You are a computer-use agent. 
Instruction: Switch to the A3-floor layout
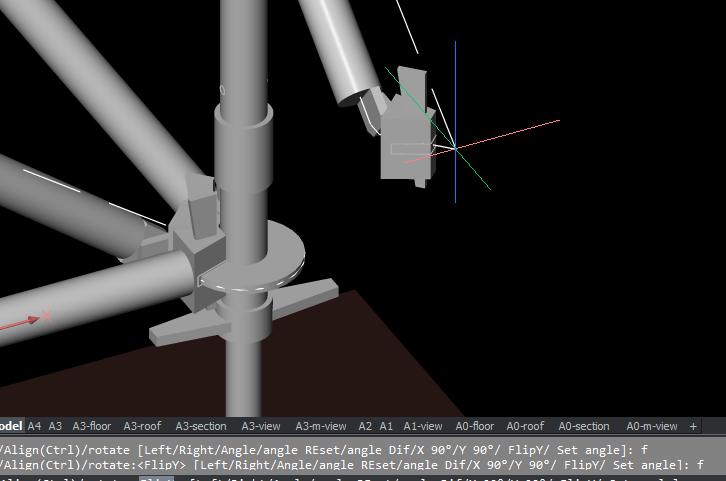point(92,426)
